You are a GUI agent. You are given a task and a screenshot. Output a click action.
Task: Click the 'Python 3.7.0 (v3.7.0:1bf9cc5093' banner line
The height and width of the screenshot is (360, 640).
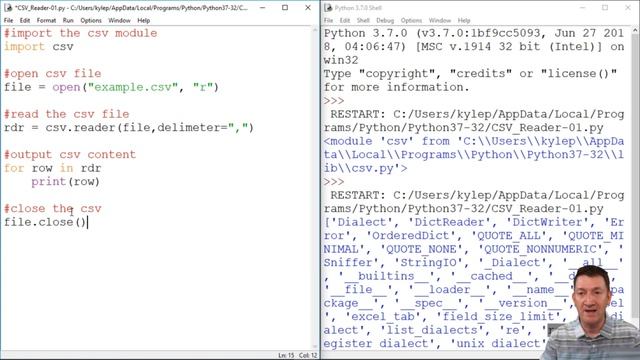click(474, 33)
